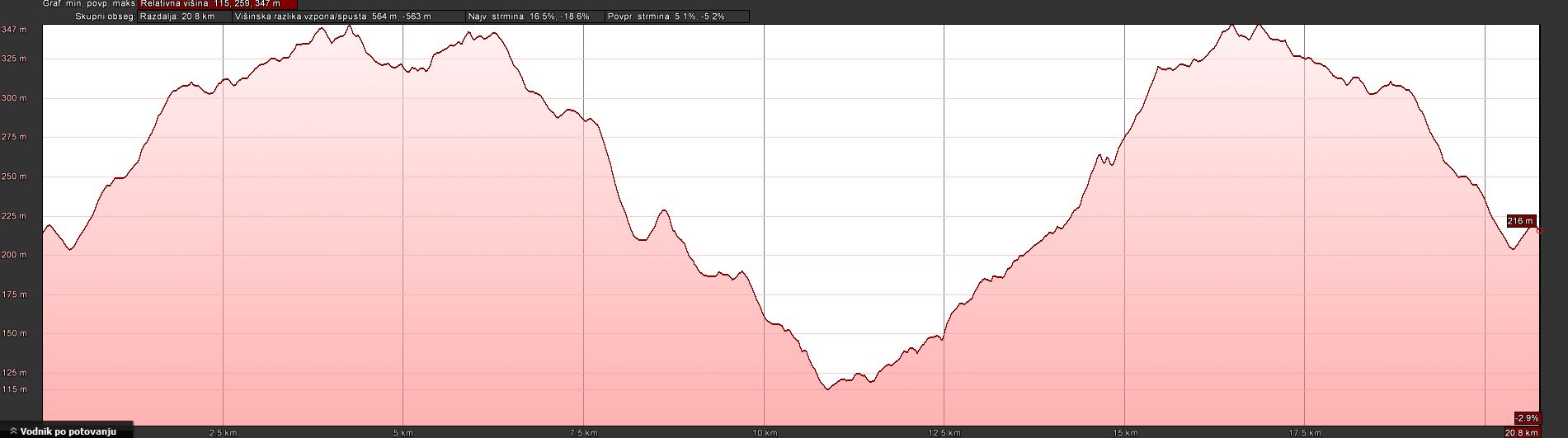Click the 20.8 km distance marker label
The width and height of the screenshot is (1568, 438).
point(1521,432)
